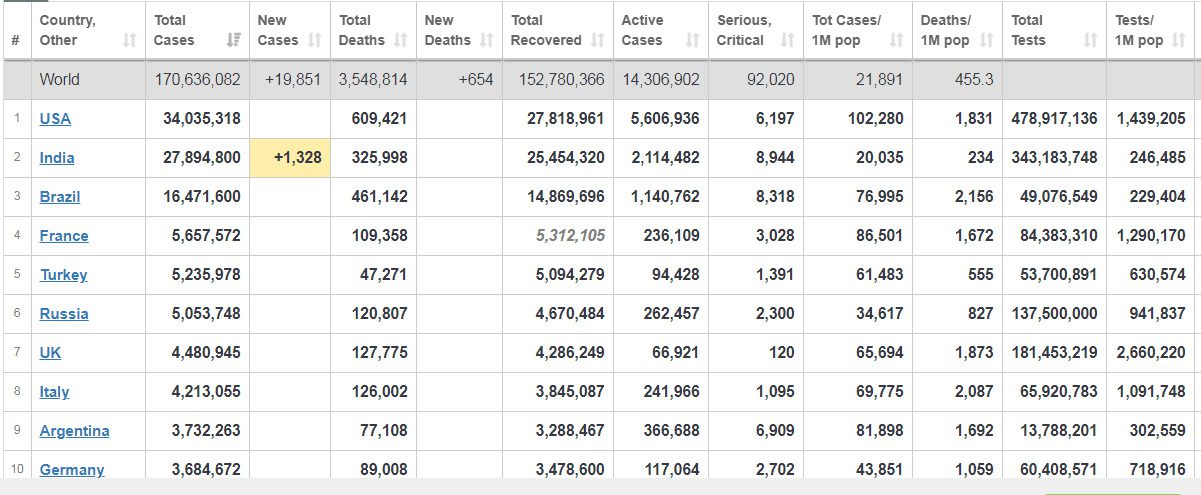Select World total cases 170,636,082

[x=197, y=79]
